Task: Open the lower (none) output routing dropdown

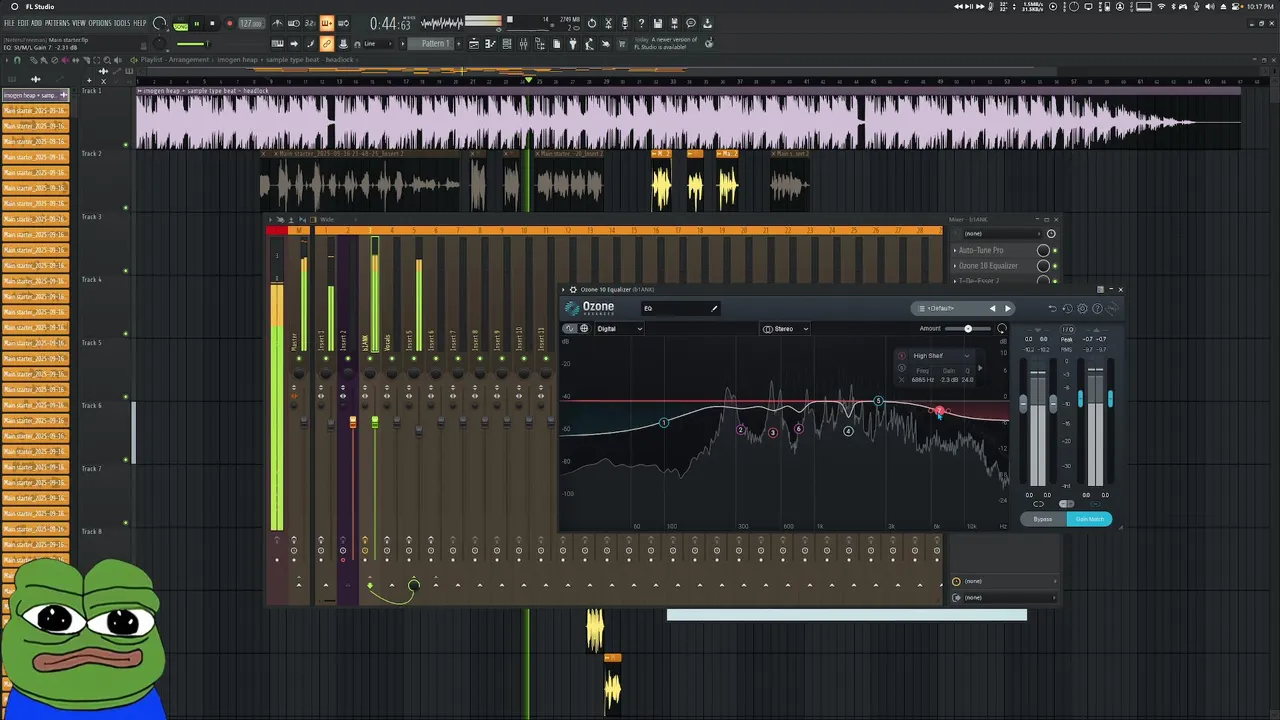Action: [x=1003, y=597]
